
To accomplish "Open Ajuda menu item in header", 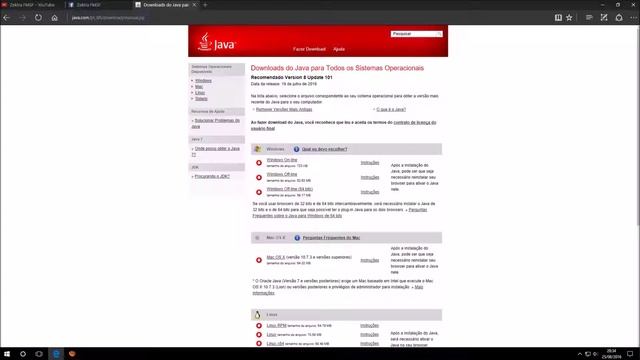I will tap(339, 49).
